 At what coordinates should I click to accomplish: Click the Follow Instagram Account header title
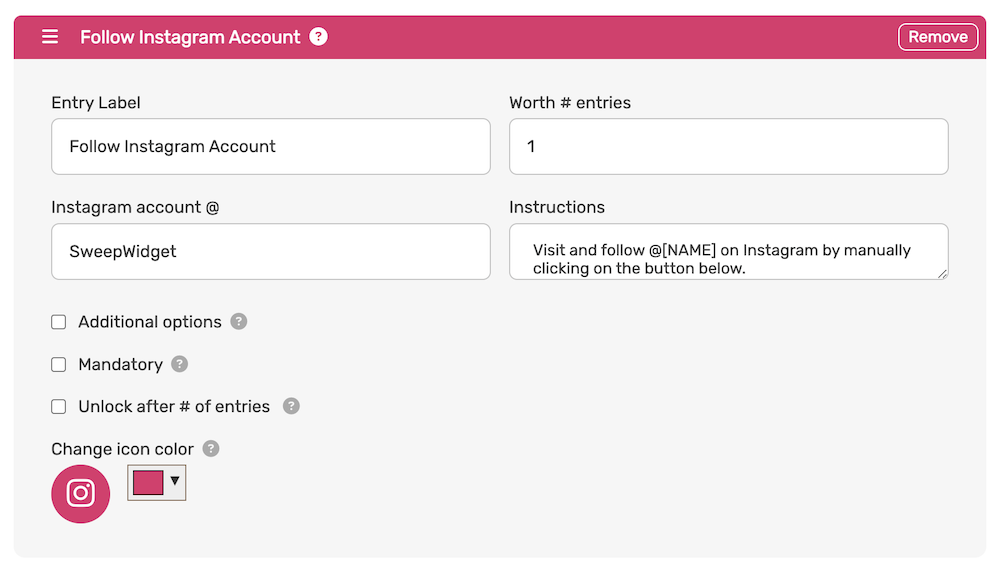click(190, 37)
